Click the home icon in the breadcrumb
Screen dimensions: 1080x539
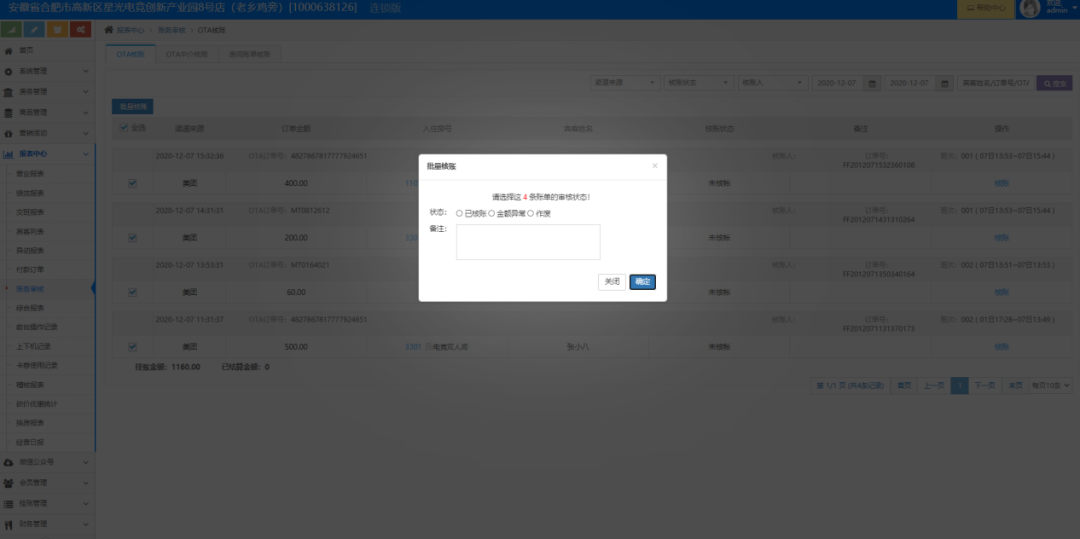[x=108, y=30]
